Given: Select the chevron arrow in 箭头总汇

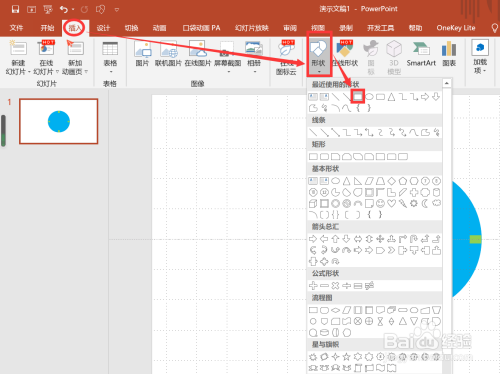Looking at the screenshot, I should pos(391,250).
